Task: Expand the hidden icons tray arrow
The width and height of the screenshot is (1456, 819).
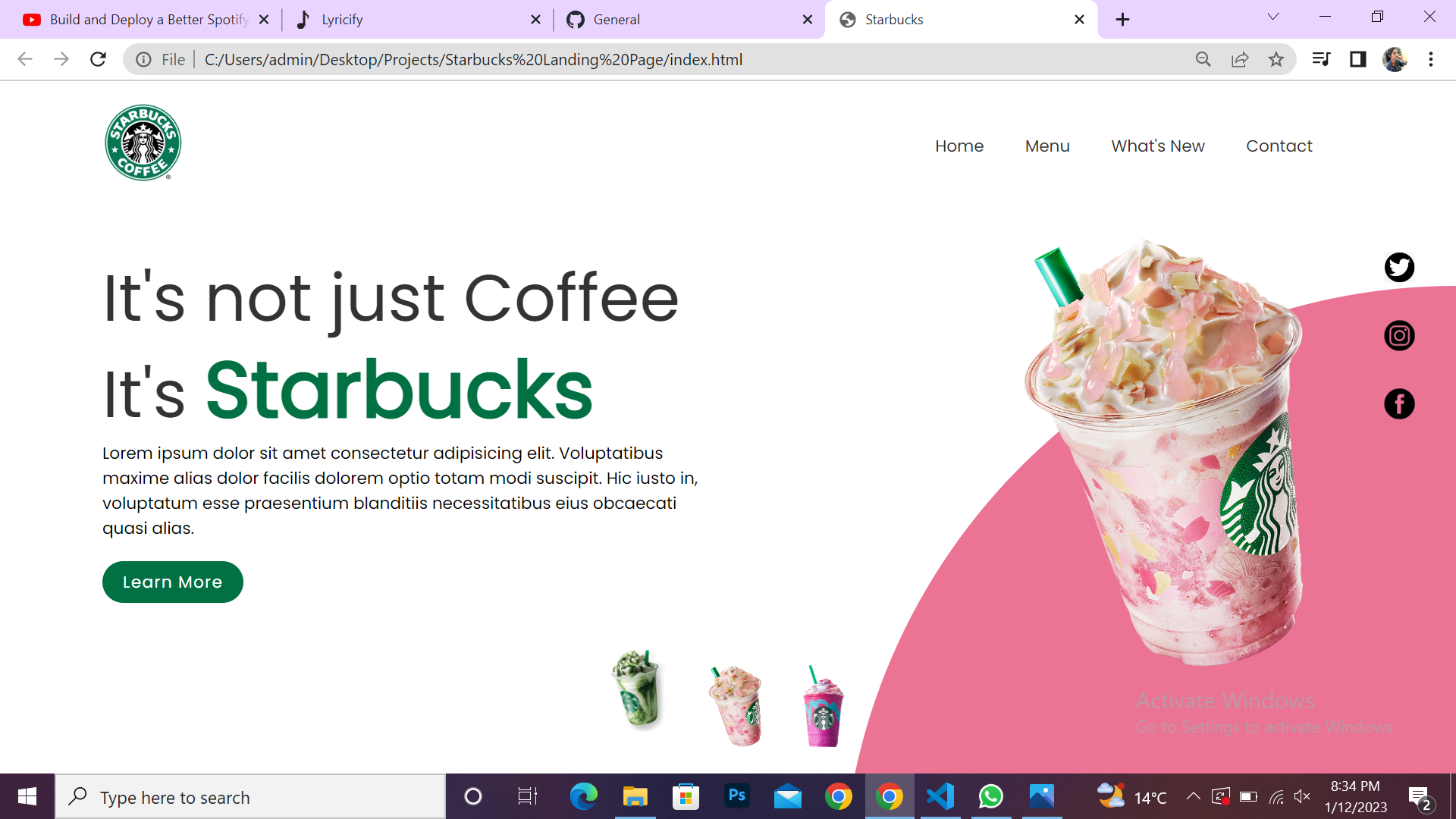Action: [x=1192, y=796]
